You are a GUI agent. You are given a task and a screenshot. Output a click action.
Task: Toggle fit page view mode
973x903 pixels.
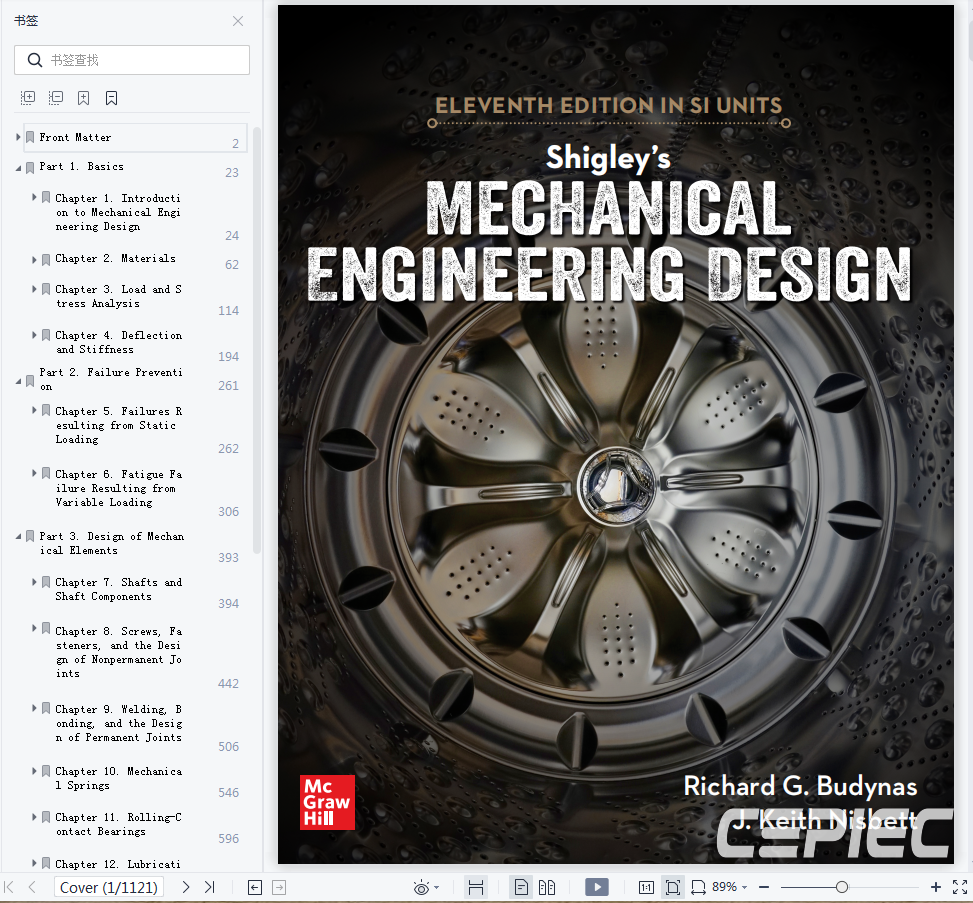pyautogui.click(x=672, y=887)
